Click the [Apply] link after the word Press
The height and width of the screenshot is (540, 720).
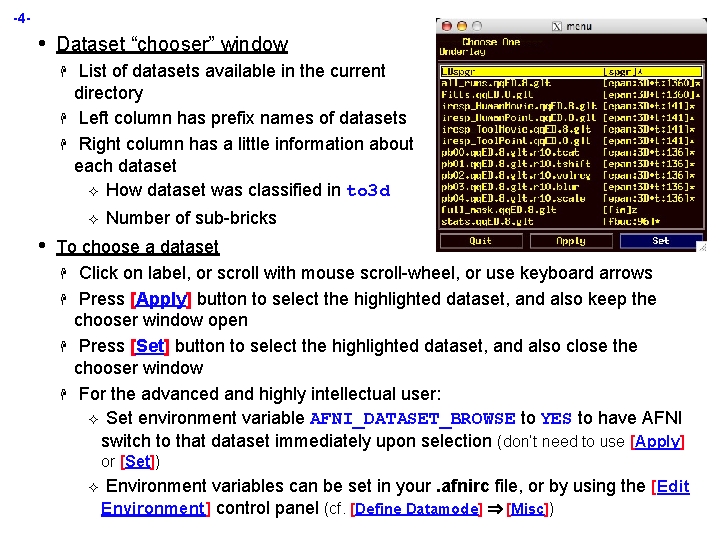(161, 299)
